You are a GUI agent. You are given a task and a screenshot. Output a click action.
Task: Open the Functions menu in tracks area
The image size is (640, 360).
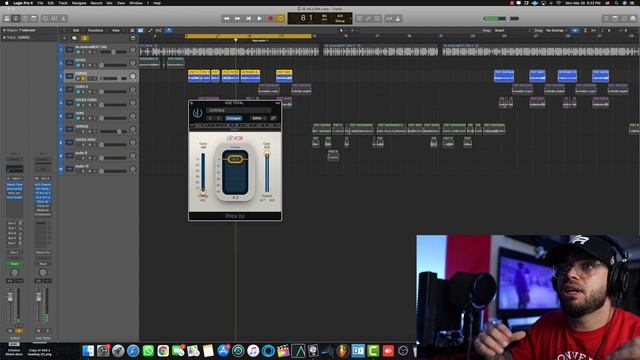(x=96, y=30)
